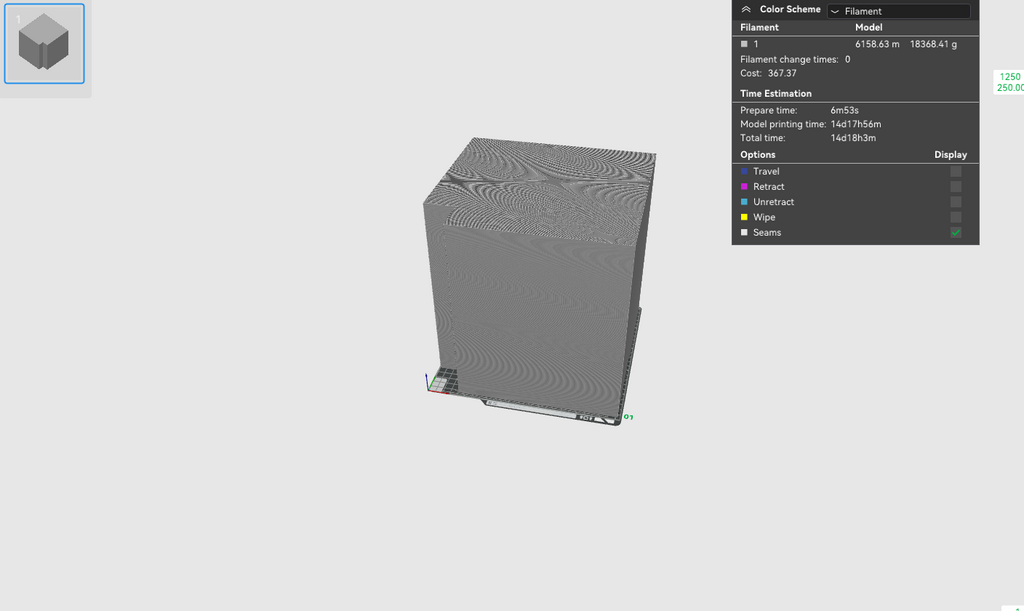Click the filament 1 gray color swatch
This screenshot has height=611, width=1024.
744,44
